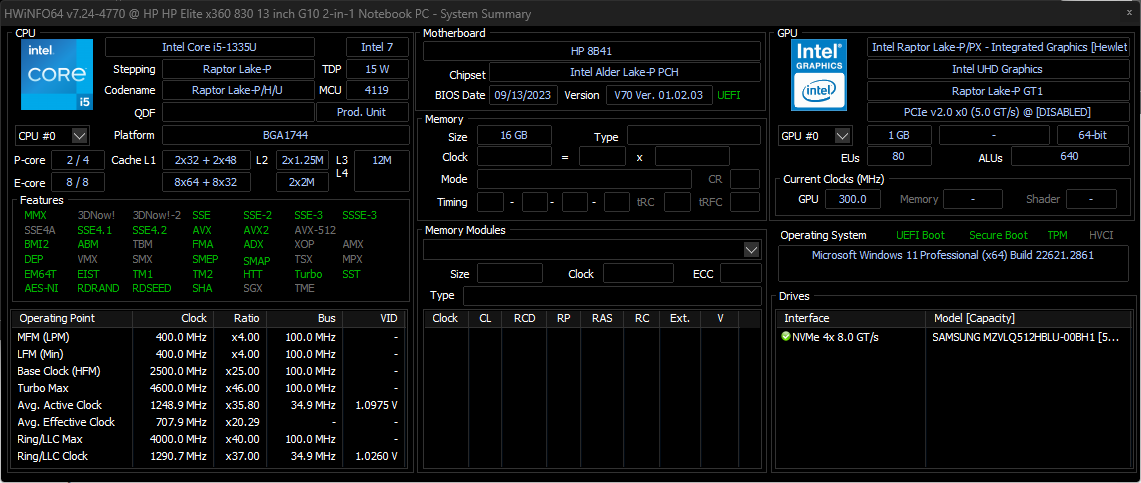
Task: Click the Microsoft Windows 11 Professional field
Action: coord(951,255)
